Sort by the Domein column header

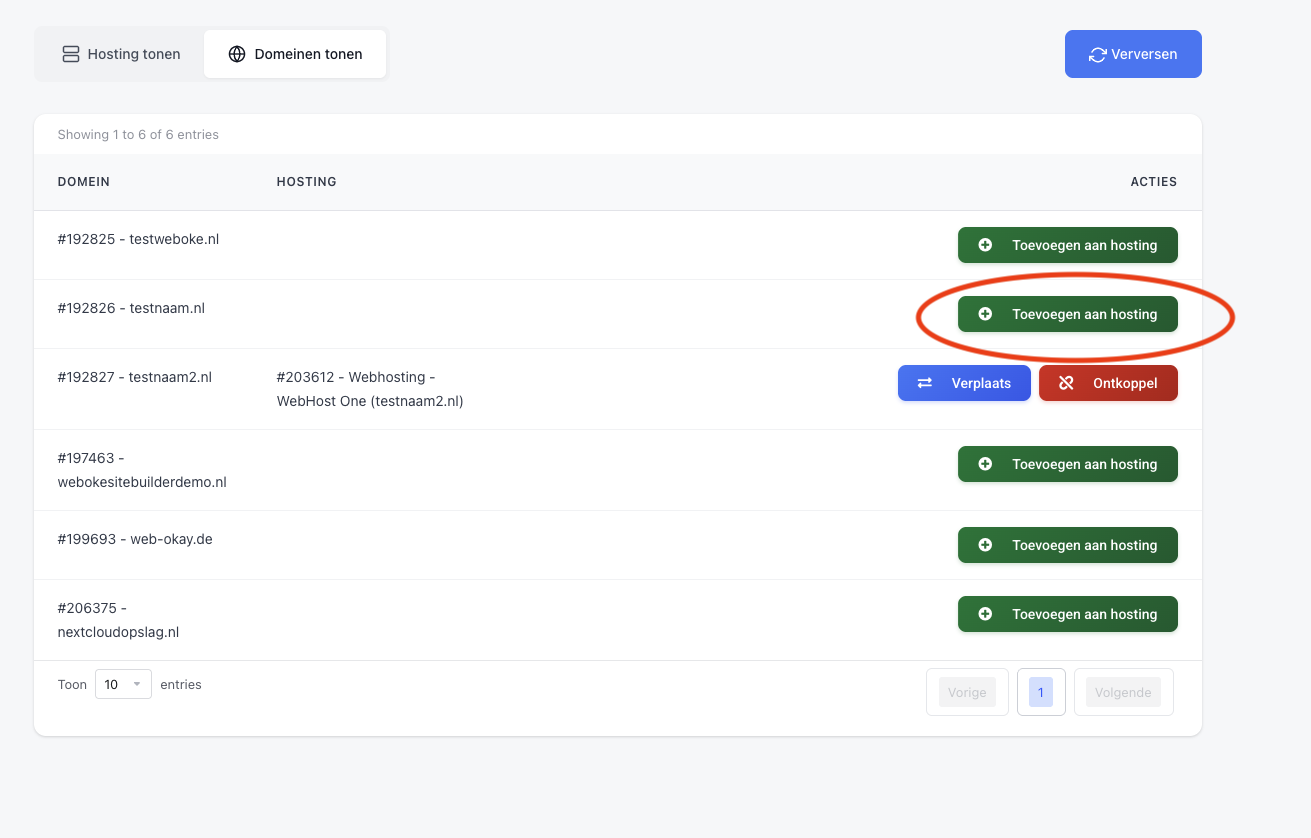point(84,182)
